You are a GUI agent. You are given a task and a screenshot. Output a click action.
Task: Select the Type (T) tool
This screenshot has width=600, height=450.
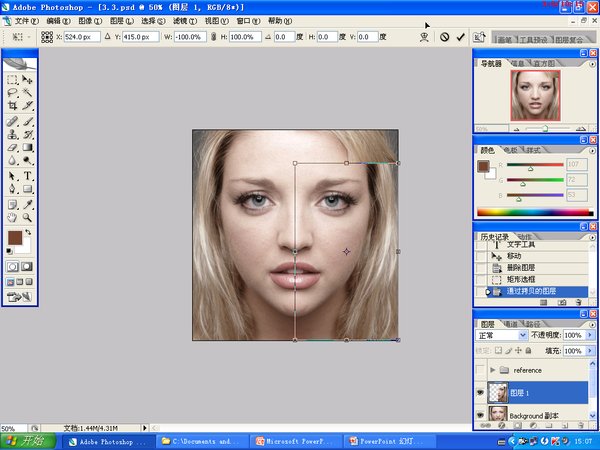pyautogui.click(x=28, y=175)
